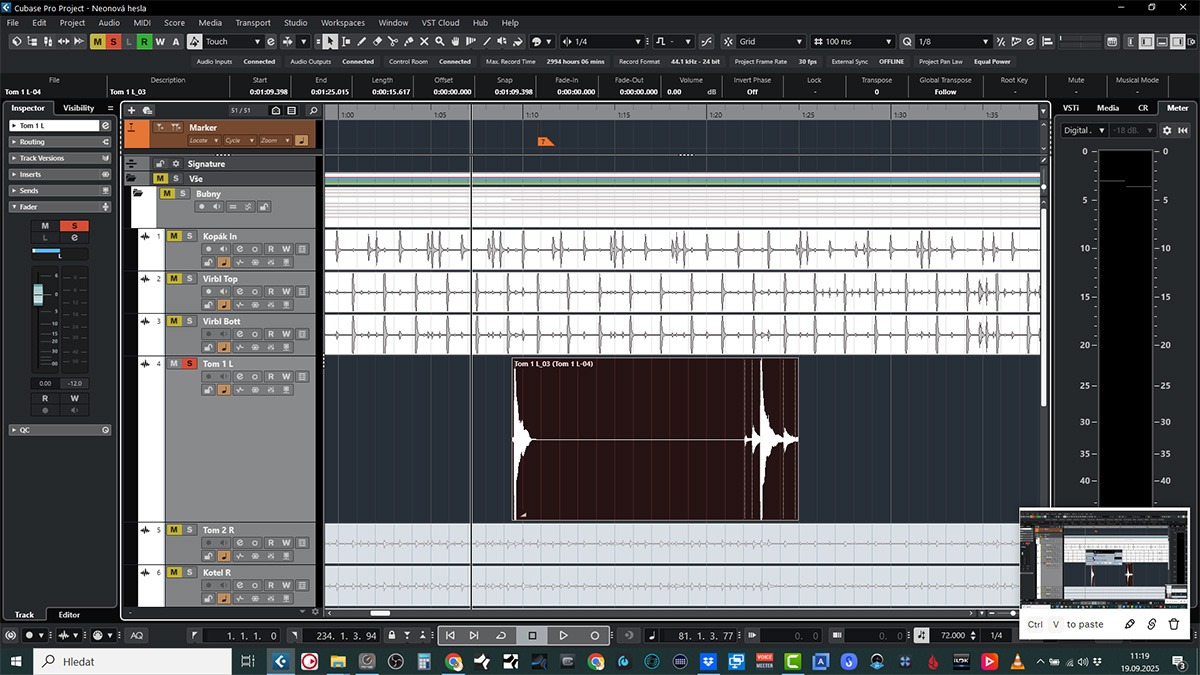1200x675 pixels.
Task: Open the Transport menu
Action: click(252, 22)
